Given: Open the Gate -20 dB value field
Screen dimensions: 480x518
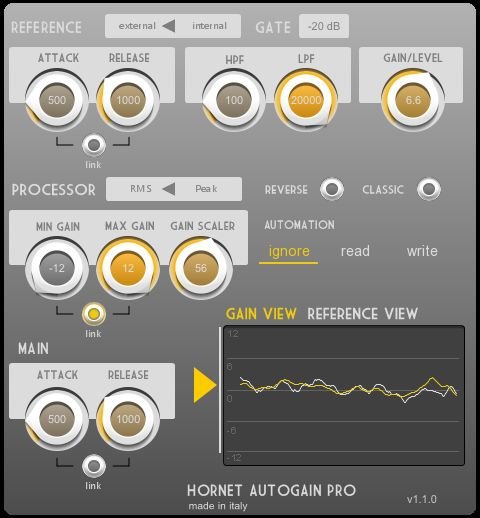Looking at the screenshot, I should 324,26.
